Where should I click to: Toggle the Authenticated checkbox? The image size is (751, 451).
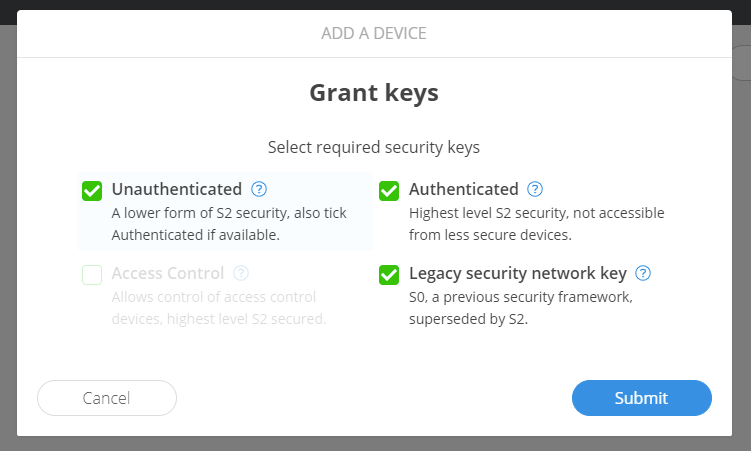coord(389,190)
